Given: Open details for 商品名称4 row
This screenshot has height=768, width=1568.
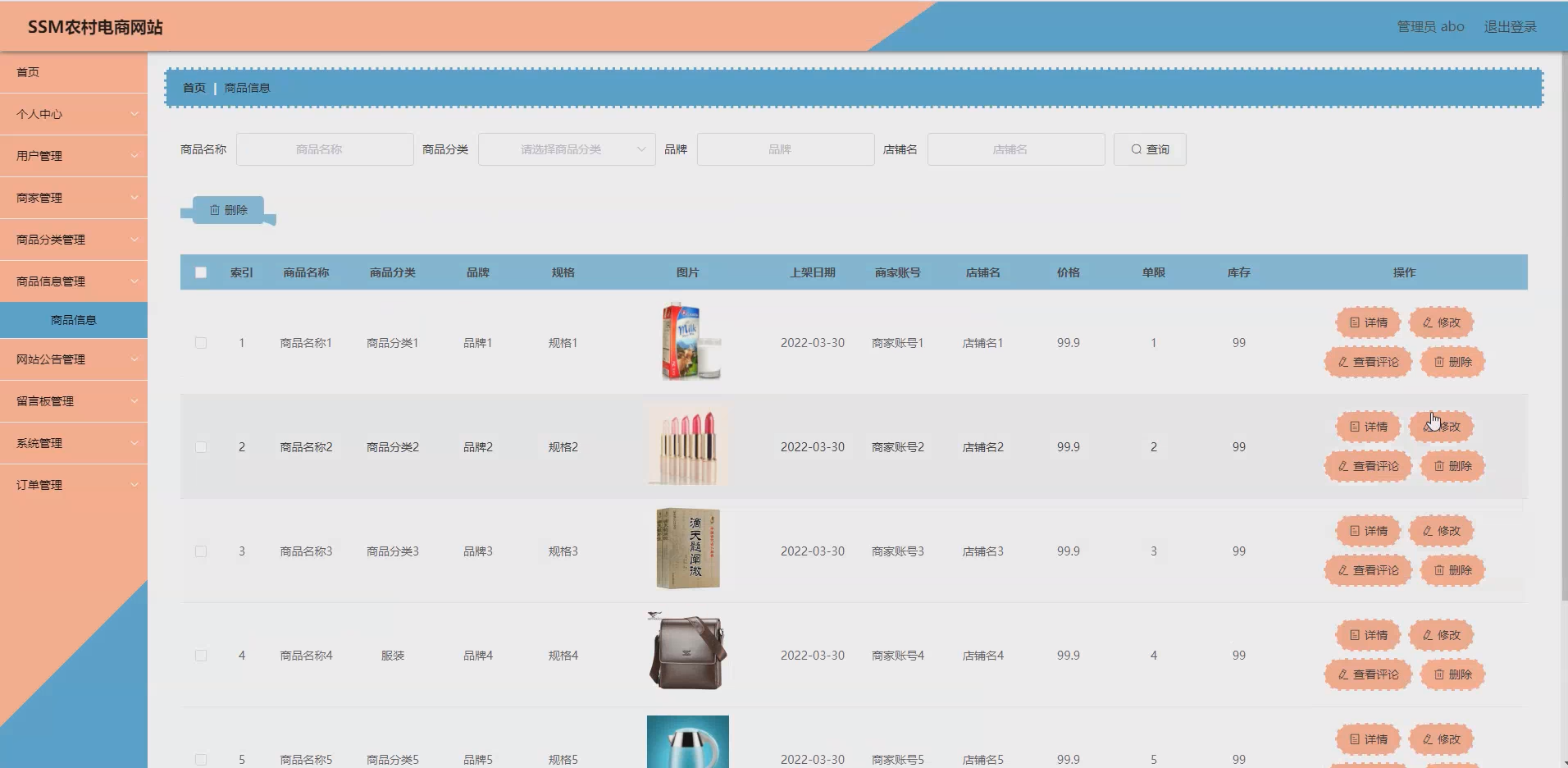Looking at the screenshot, I should (x=1368, y=635).
